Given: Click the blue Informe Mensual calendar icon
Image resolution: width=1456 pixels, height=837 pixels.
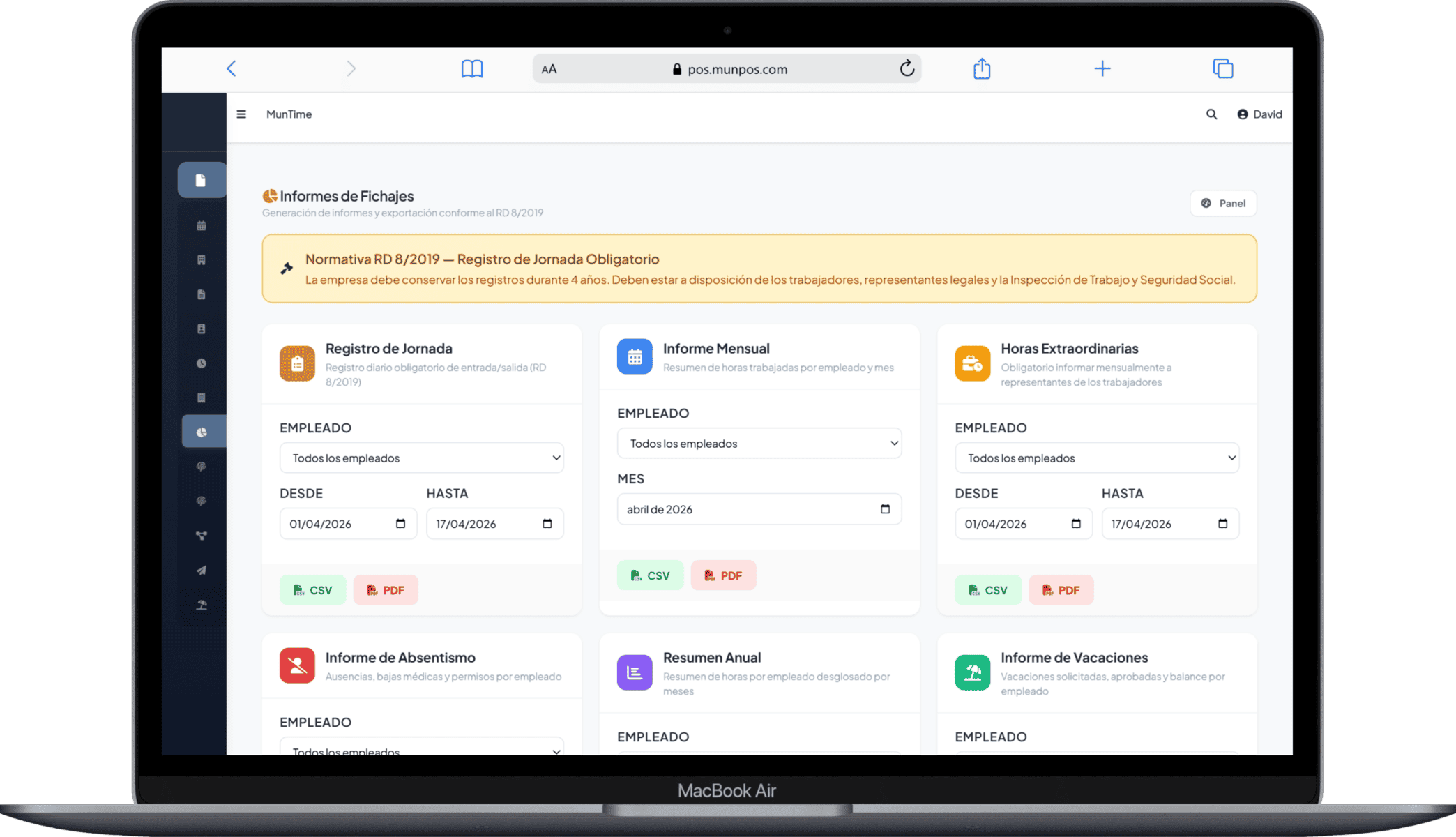Looking at the screenshot, I should [635, 356].
